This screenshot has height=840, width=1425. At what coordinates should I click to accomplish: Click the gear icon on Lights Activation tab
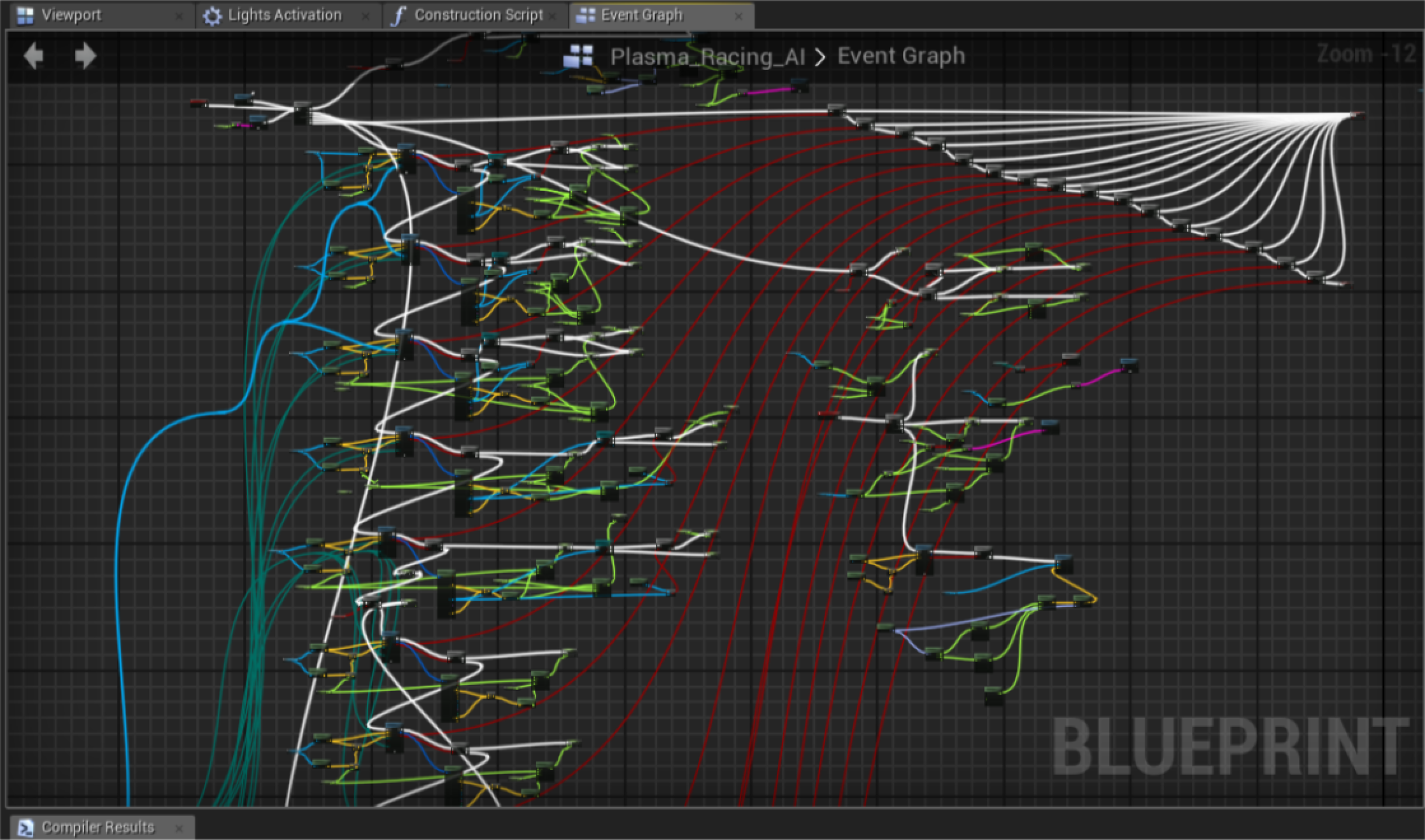tap(212, 16)
